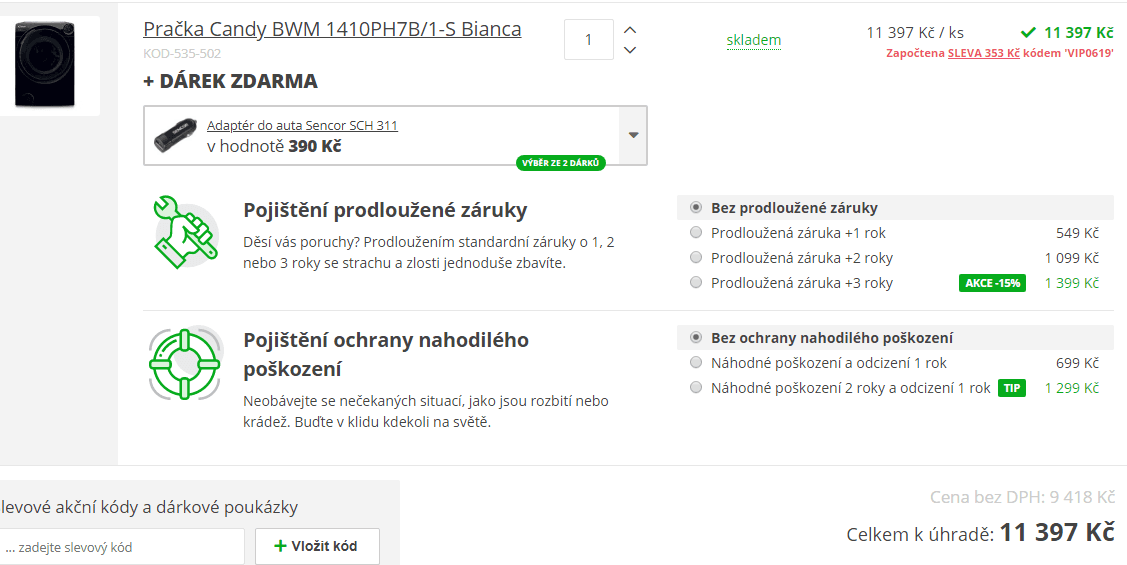Click 'Cena bez DPH: 9 418 Kč' text

tap(1022, 497)
